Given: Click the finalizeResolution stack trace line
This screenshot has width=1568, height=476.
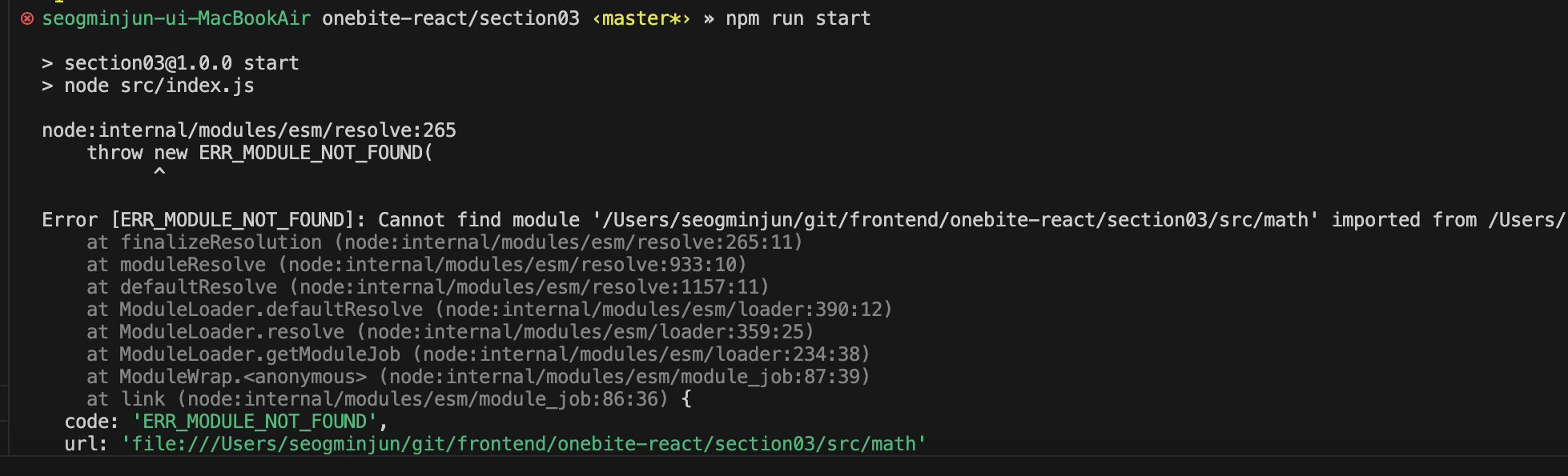Looking at the screenshot, I should [x=444, y=242].
